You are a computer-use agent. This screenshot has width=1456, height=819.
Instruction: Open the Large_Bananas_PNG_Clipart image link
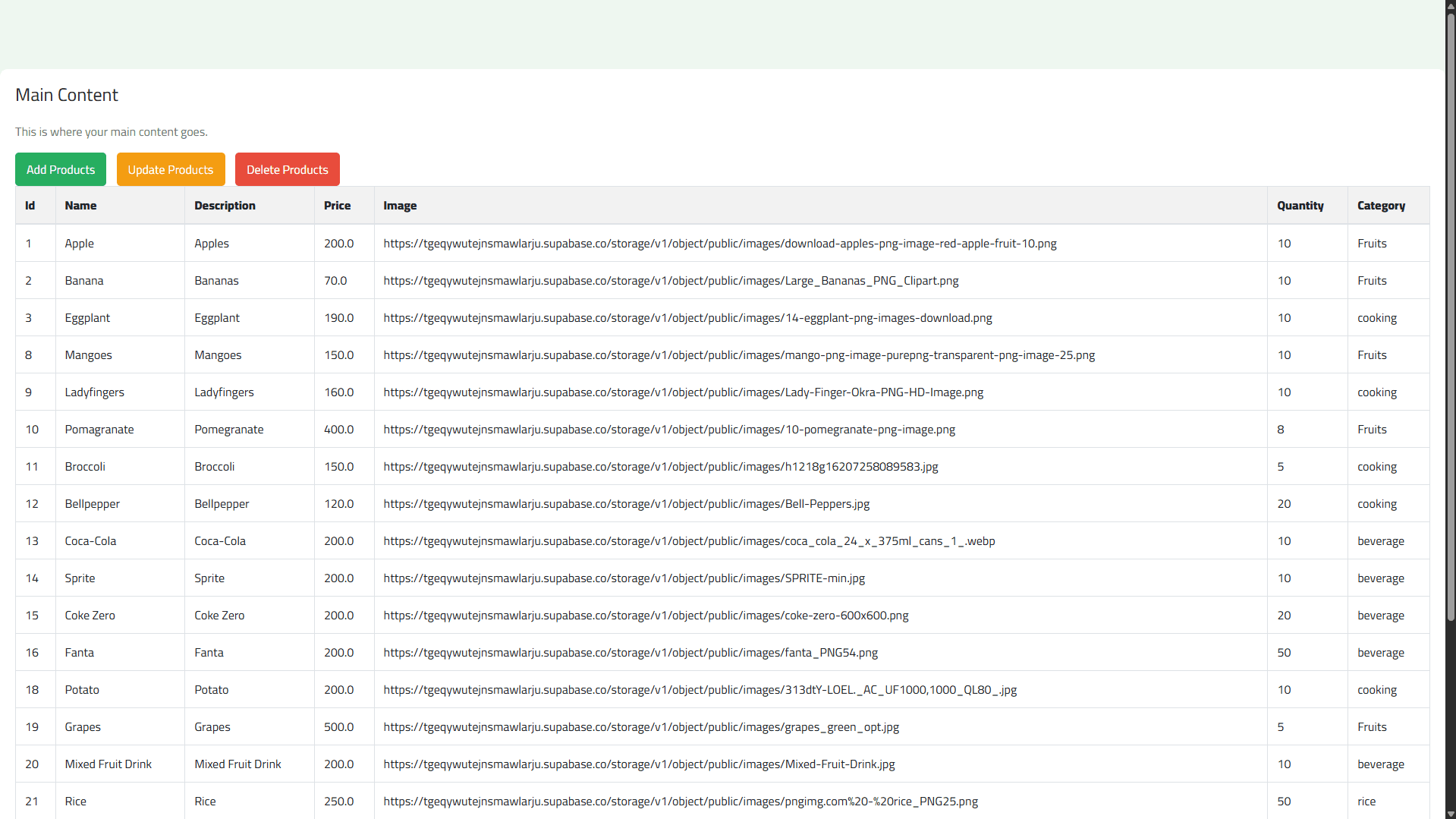click(671, 280)
